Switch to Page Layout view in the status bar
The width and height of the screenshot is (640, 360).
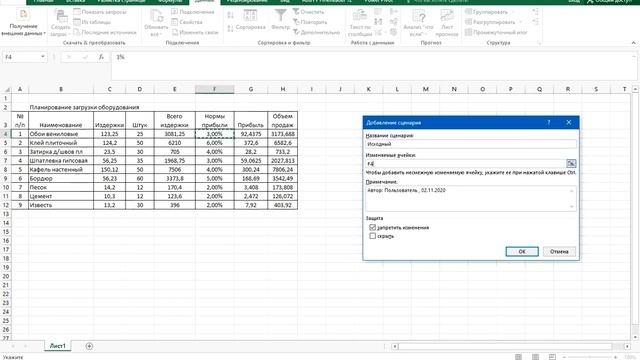[535, 357]
